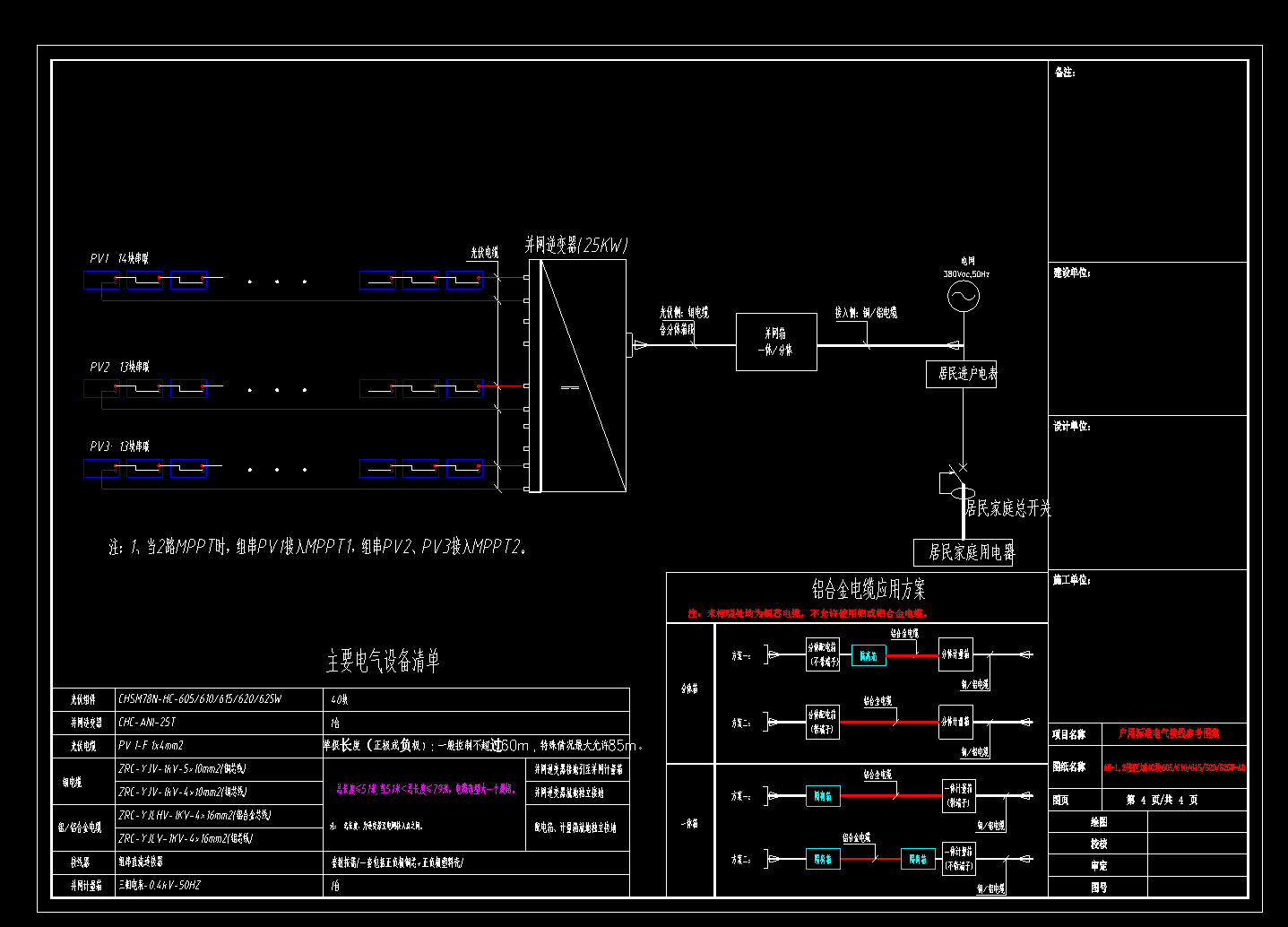This screenshot has height=927, width=1288.
Task: Click the ZRC-YJV-1kV-4×10mm2 copper cable cell
Action: pyautogui.click(x=220, y=793)
